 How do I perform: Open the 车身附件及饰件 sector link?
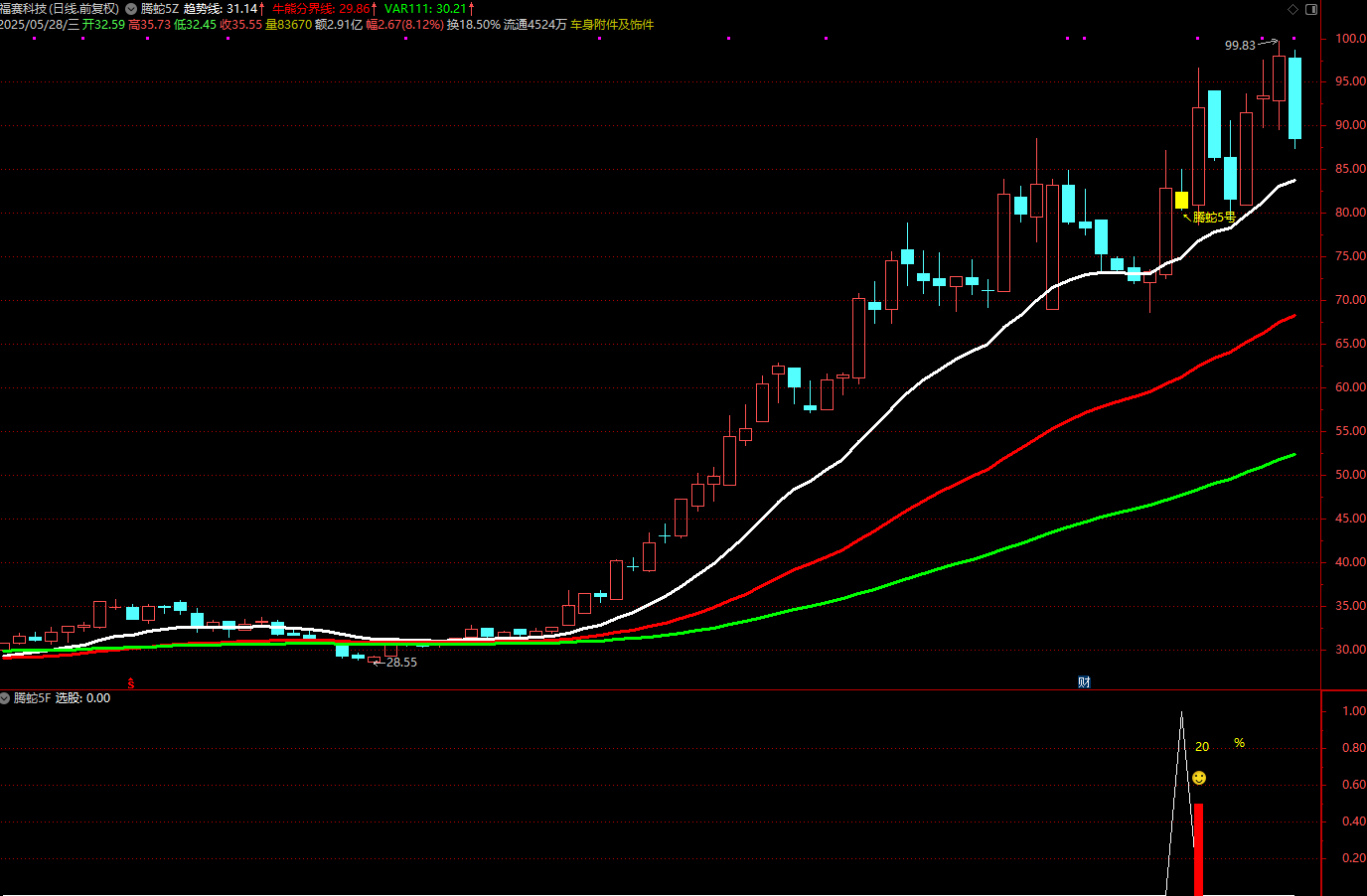click(612, 25)
